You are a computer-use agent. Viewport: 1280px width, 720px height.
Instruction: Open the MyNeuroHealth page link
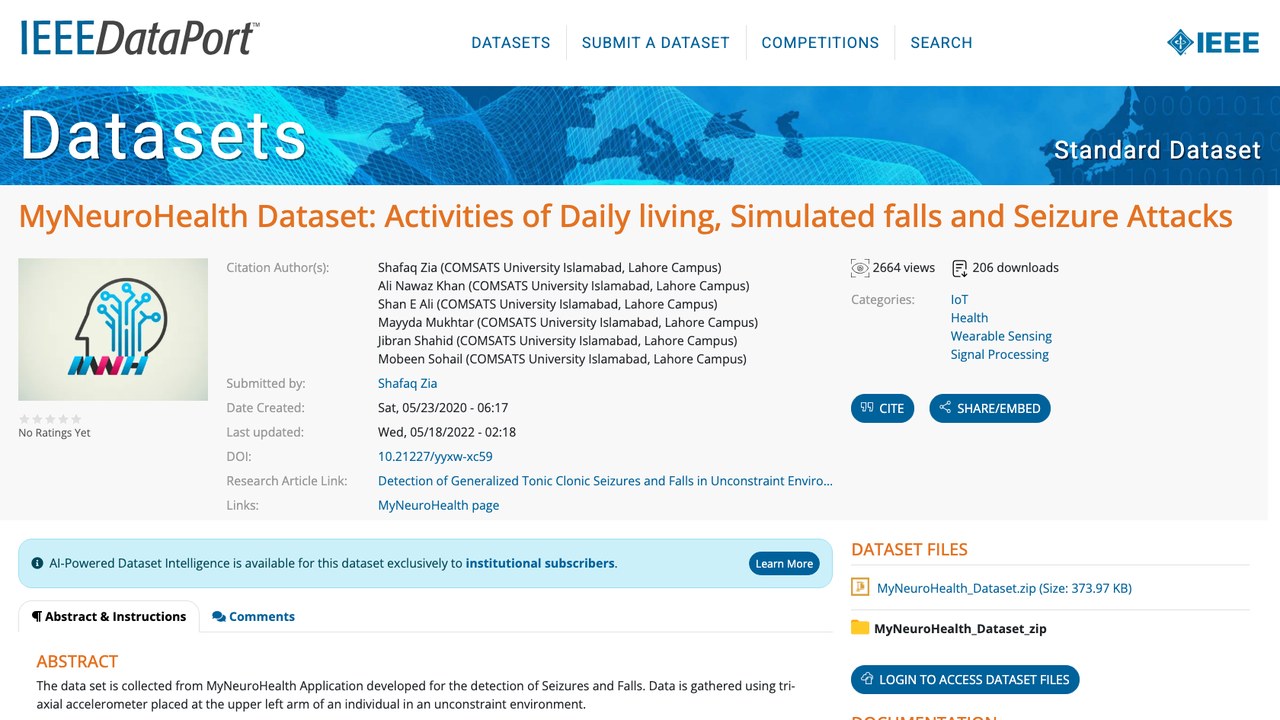[438, 505]
